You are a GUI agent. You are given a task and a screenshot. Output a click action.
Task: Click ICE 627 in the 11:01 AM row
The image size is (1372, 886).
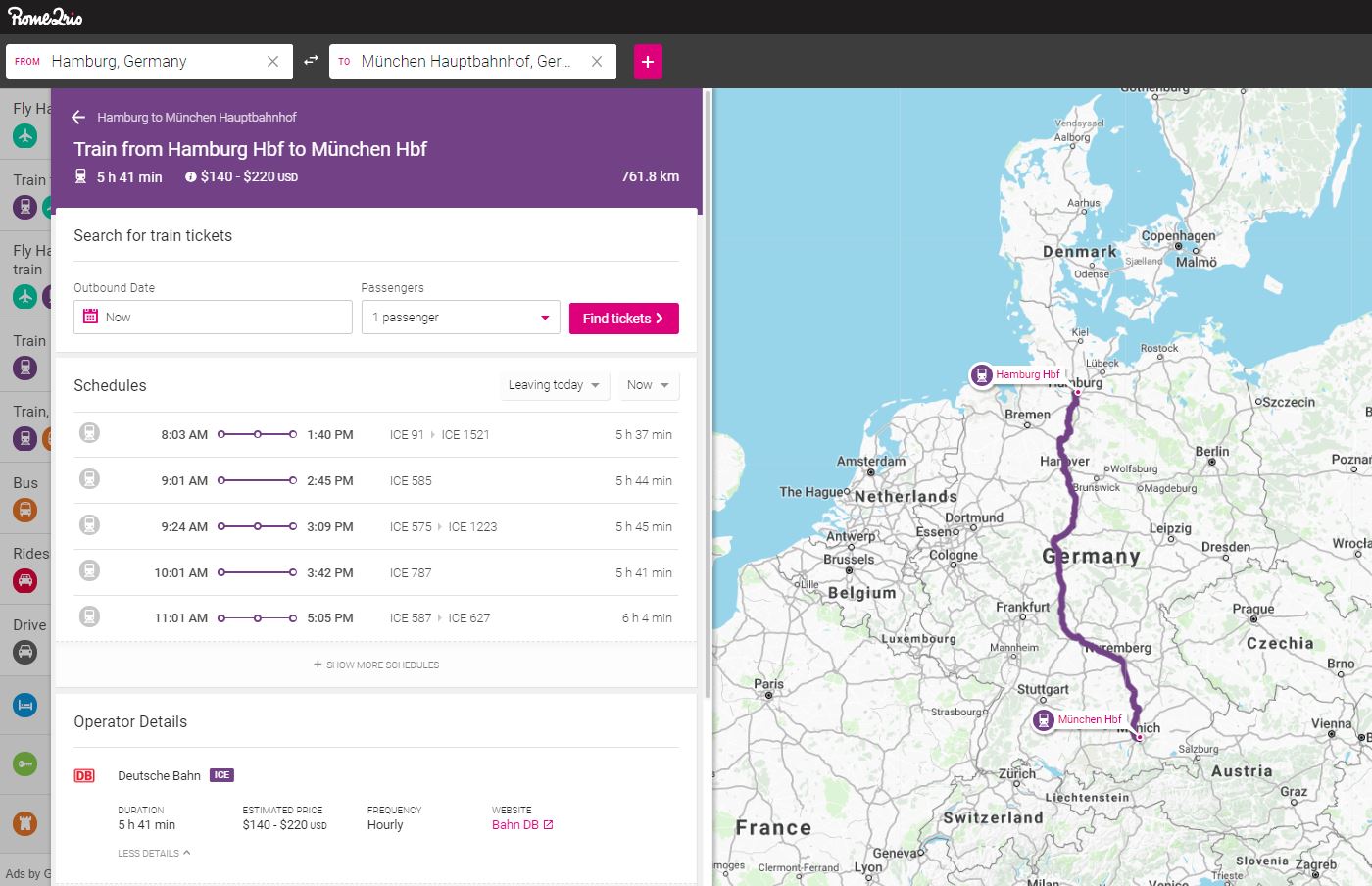(469, 618)
